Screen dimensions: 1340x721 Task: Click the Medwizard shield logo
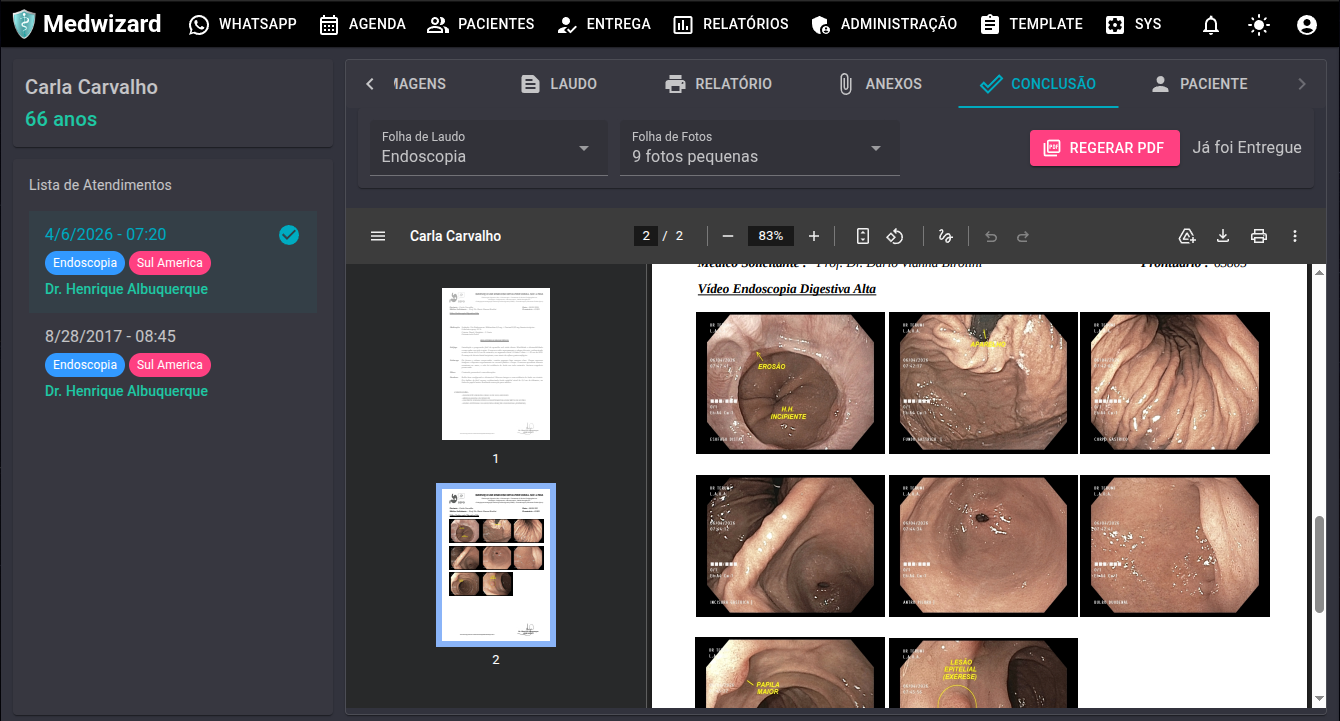[x=23, y=24]
